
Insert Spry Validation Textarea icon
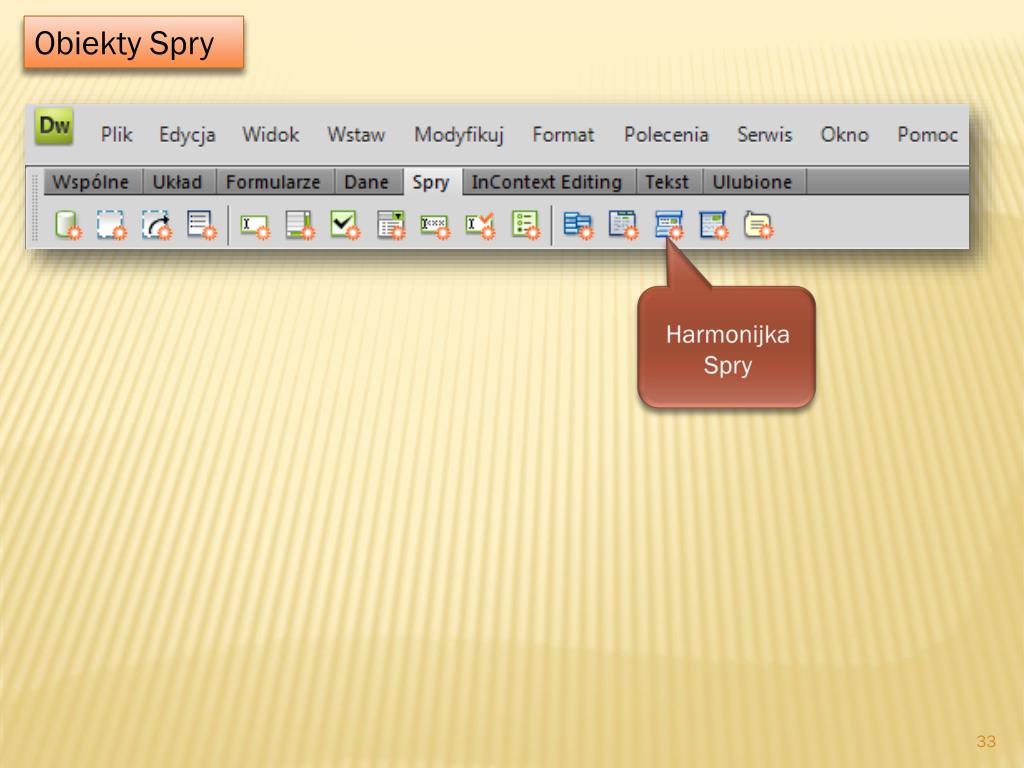pos(300,225)
